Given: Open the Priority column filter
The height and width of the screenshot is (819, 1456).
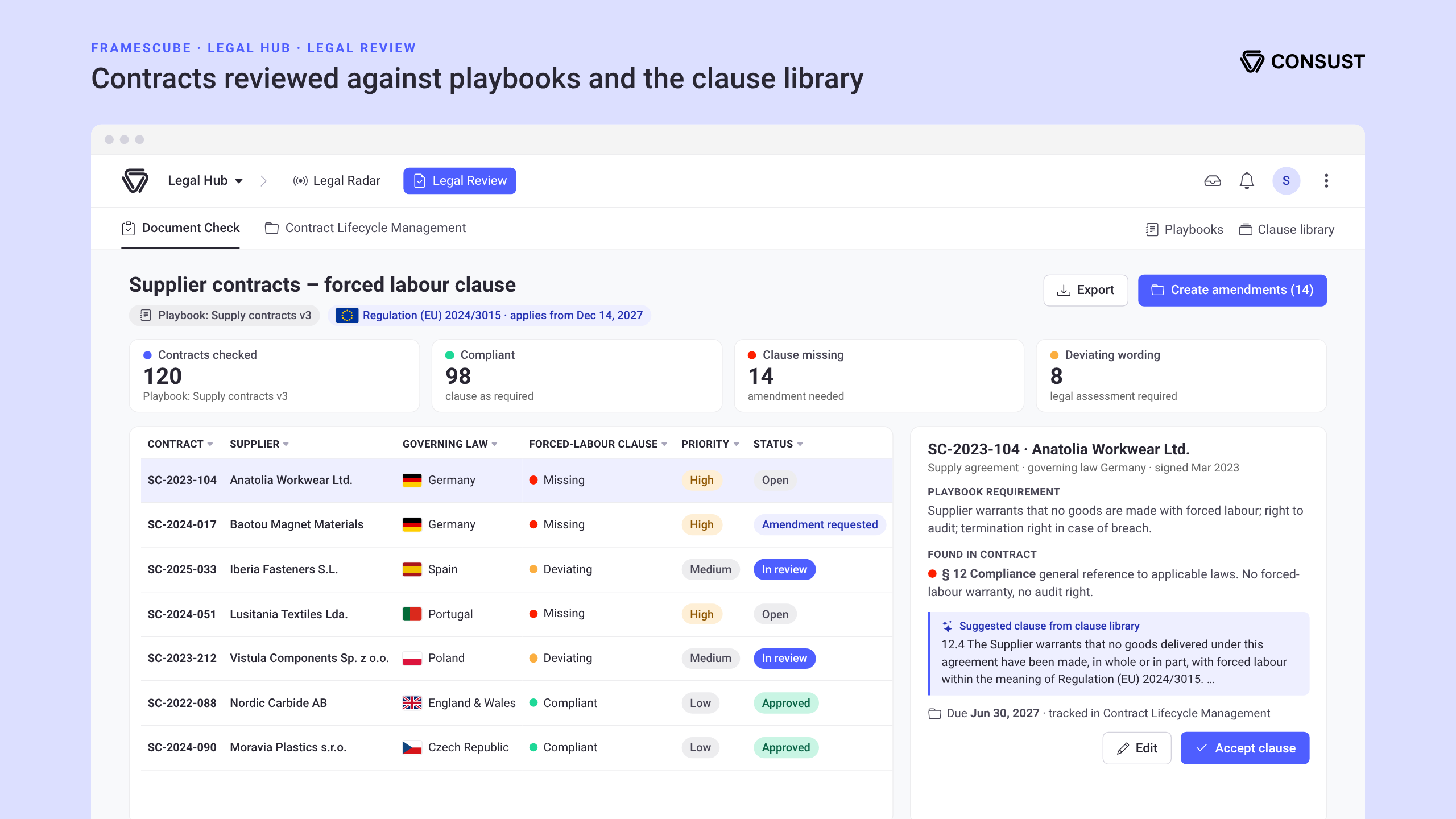Looking at the screenshot, I should [736, 444].
